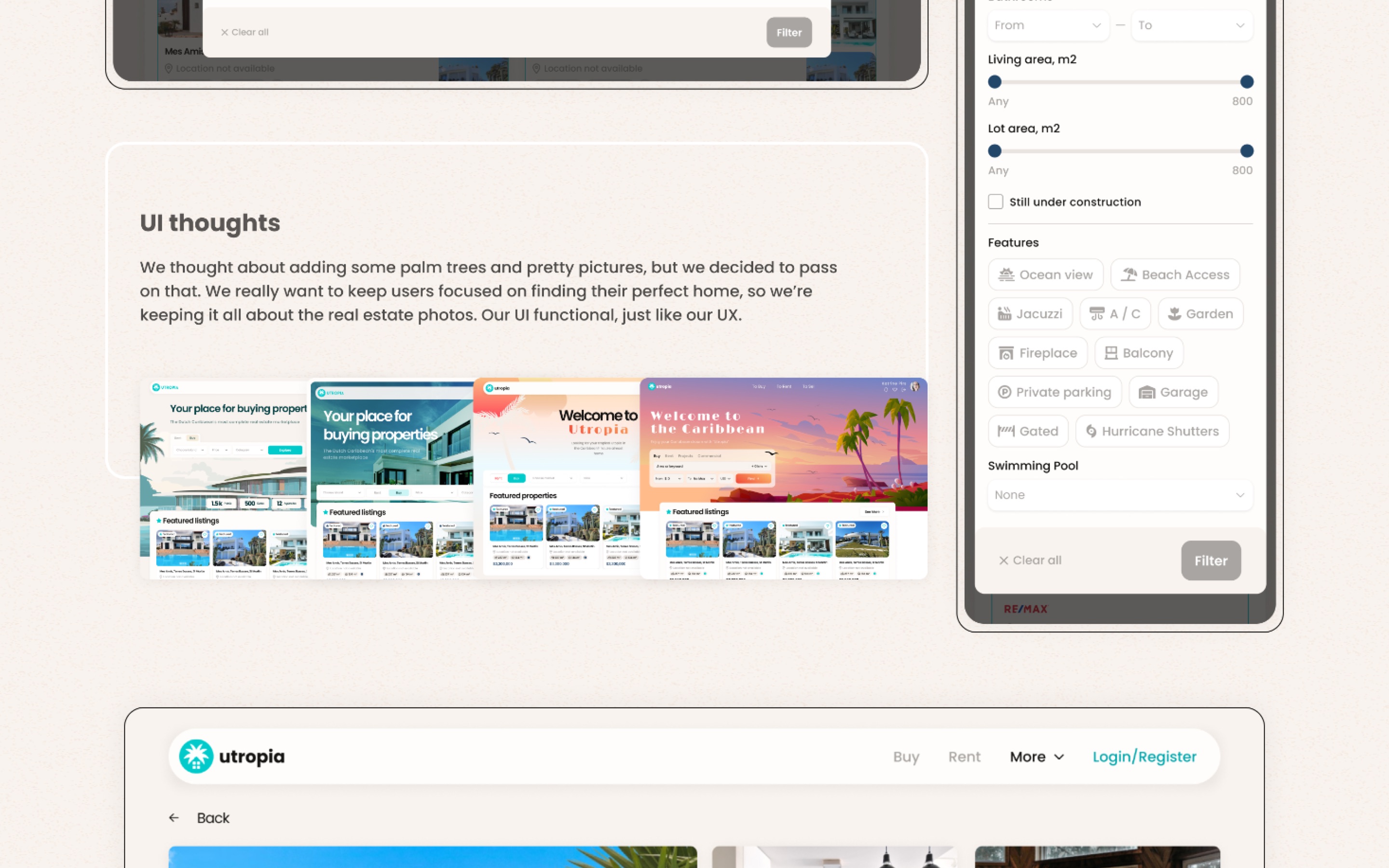The width and height of the screenshot is (1389, 868).
Task: Click the mobile Filter button
Action: tap(1211, 560)
